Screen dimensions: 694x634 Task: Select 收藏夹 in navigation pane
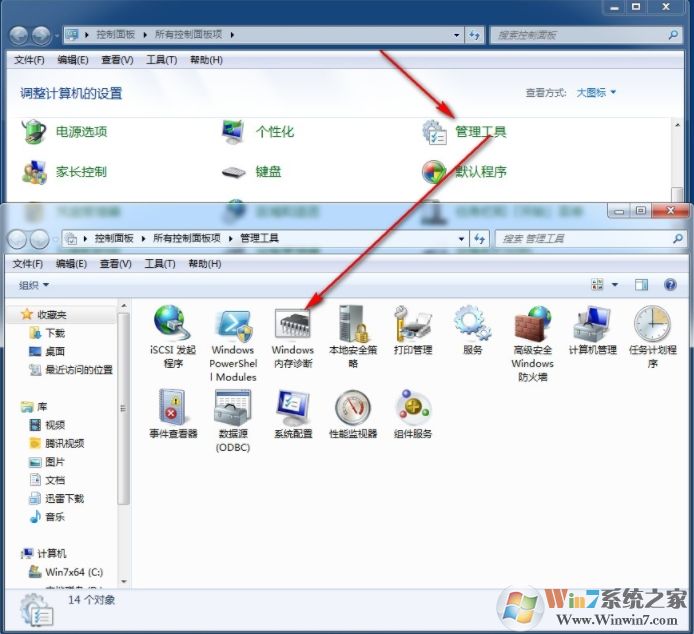52,315
